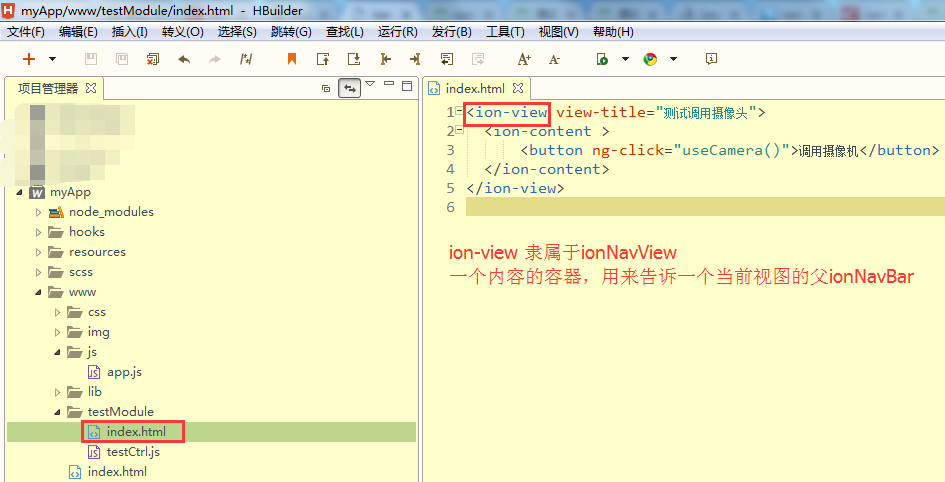Expand the css folder
The width and height of the screenshot is (945, 482).
coord(57,312)
